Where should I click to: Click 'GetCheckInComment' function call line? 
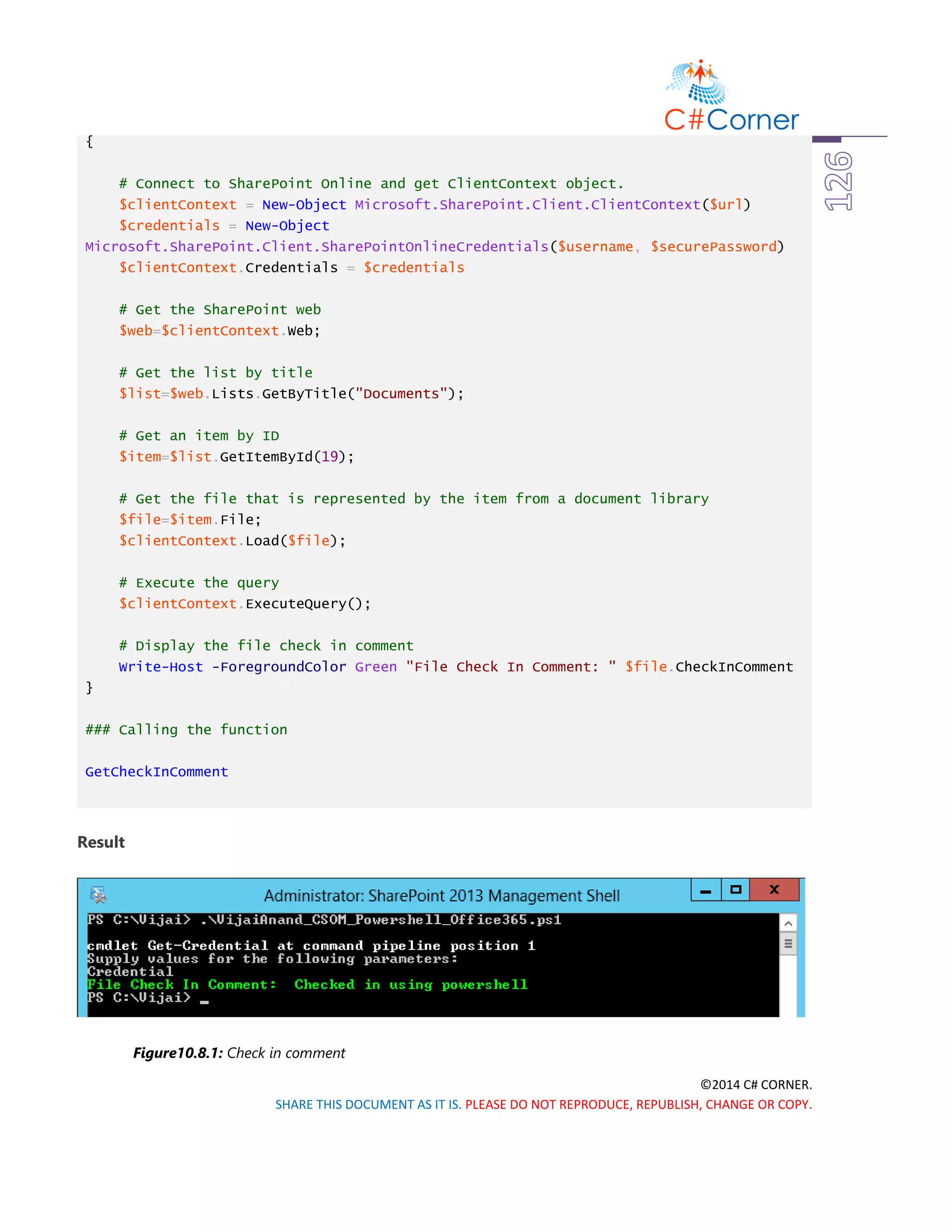(x=157, y=772)
